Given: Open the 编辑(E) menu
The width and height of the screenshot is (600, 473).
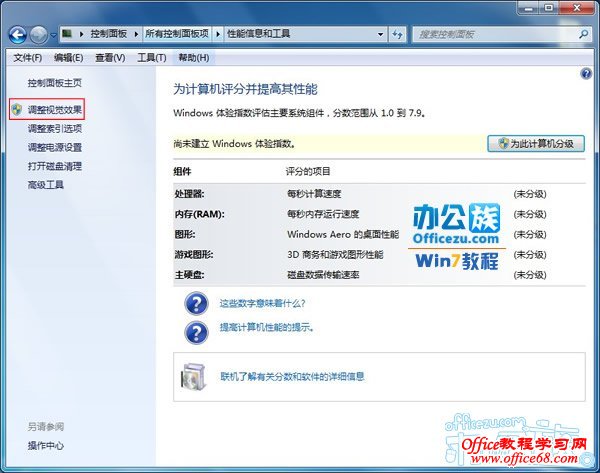Looking at the screenshot, I should (68, 58).
